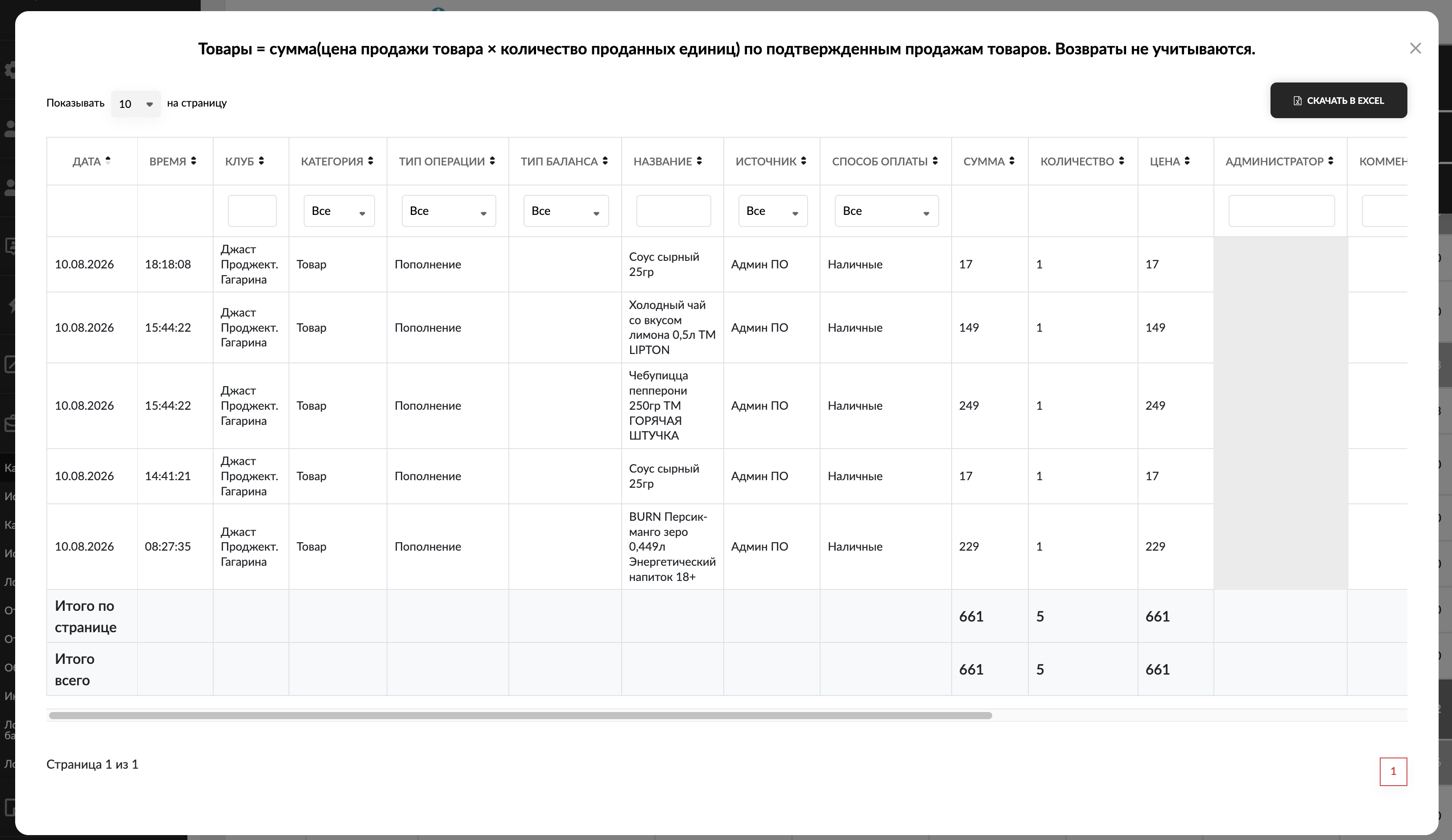1452x840 pixels.
Task: Open the rows-per-page dropdown showing 10
Action: click(136, 104)
